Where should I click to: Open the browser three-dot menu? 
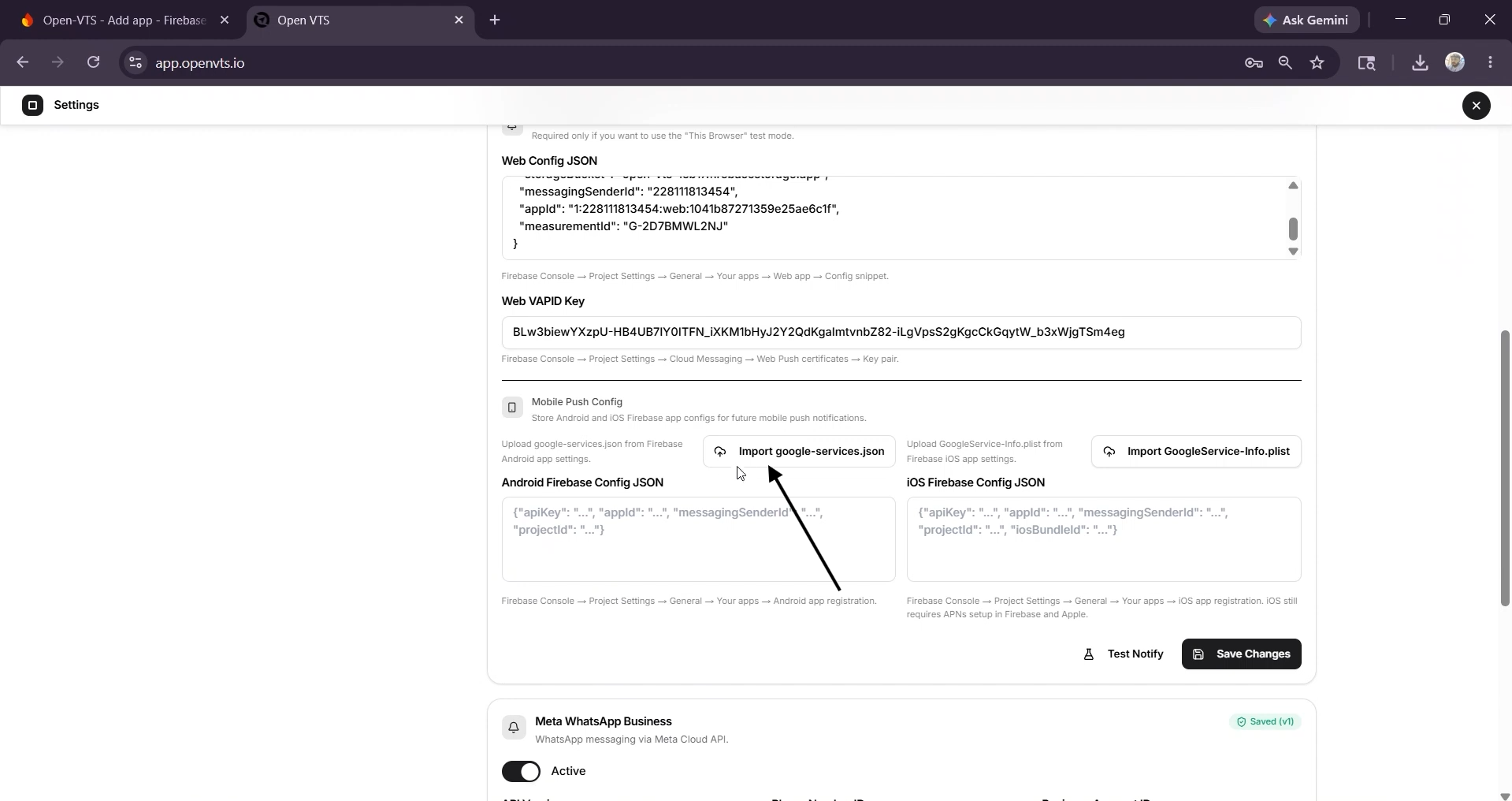1490,62
